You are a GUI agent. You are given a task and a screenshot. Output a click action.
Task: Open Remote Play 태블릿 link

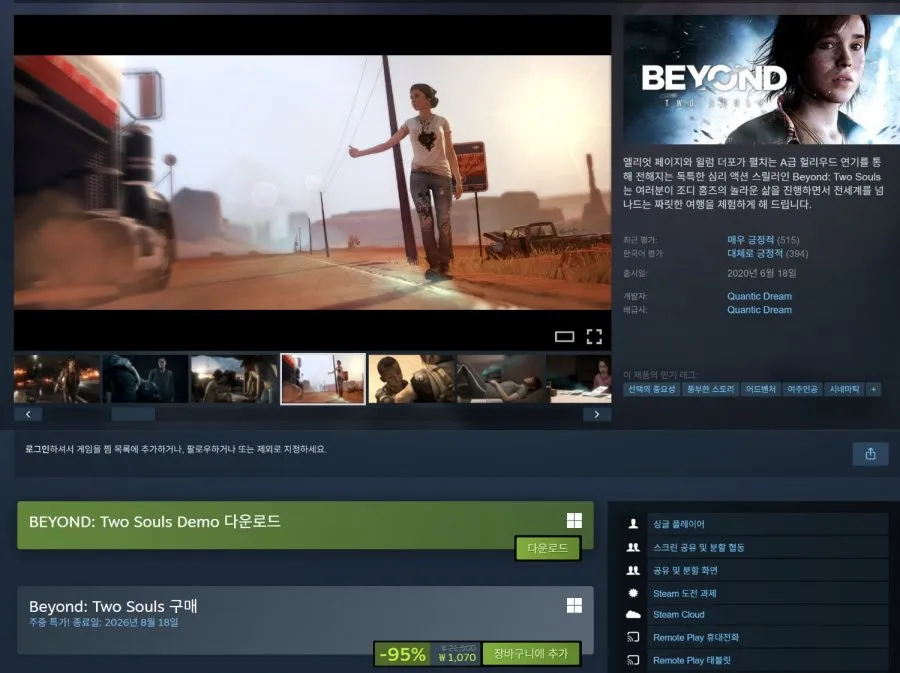point(692,660)
